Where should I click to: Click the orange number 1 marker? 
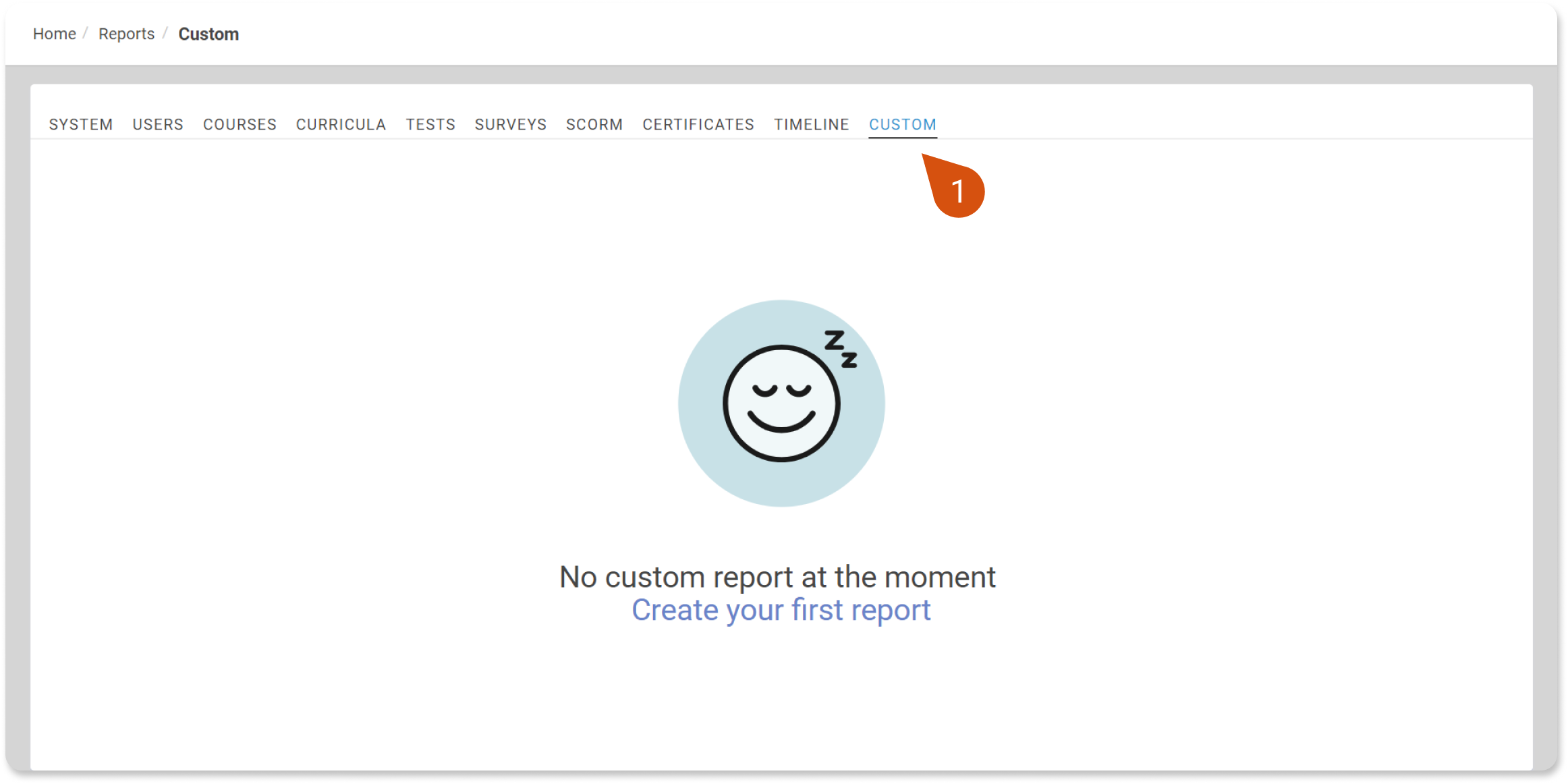[957, 191]
